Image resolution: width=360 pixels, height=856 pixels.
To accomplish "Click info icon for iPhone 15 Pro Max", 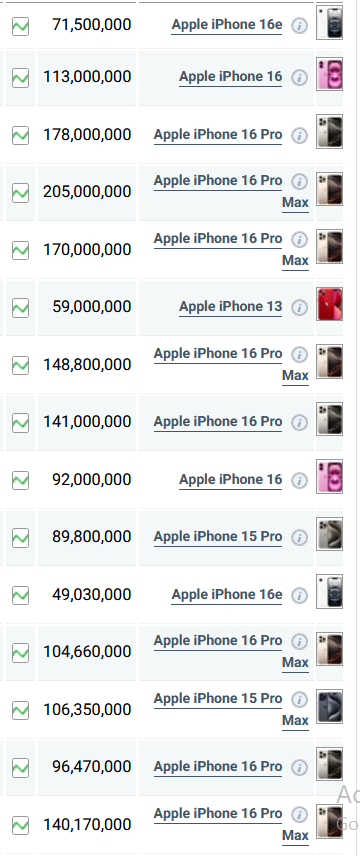I will pos(299,699).
